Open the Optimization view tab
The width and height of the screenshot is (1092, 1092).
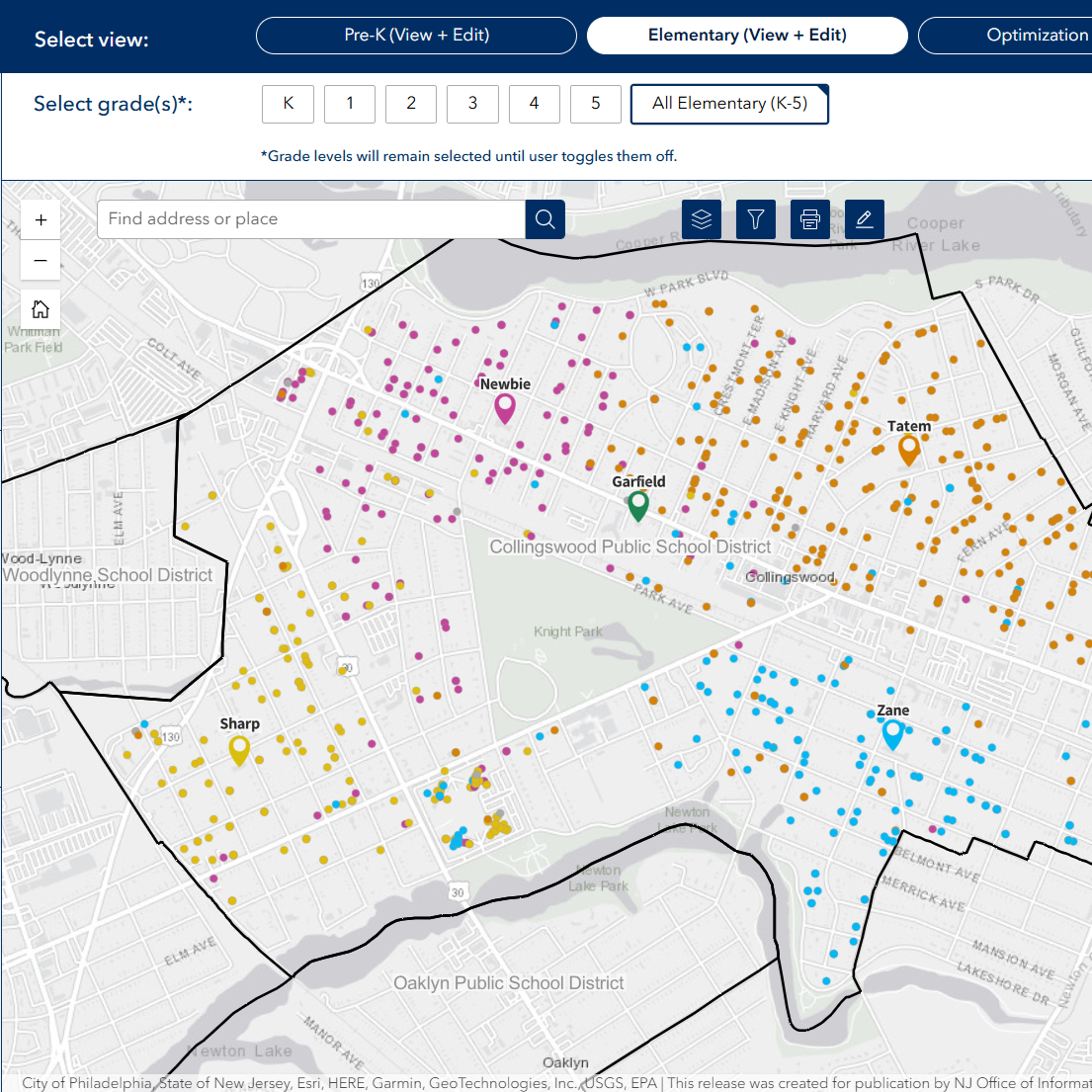pyautogui.click(x=1006, y=36)
